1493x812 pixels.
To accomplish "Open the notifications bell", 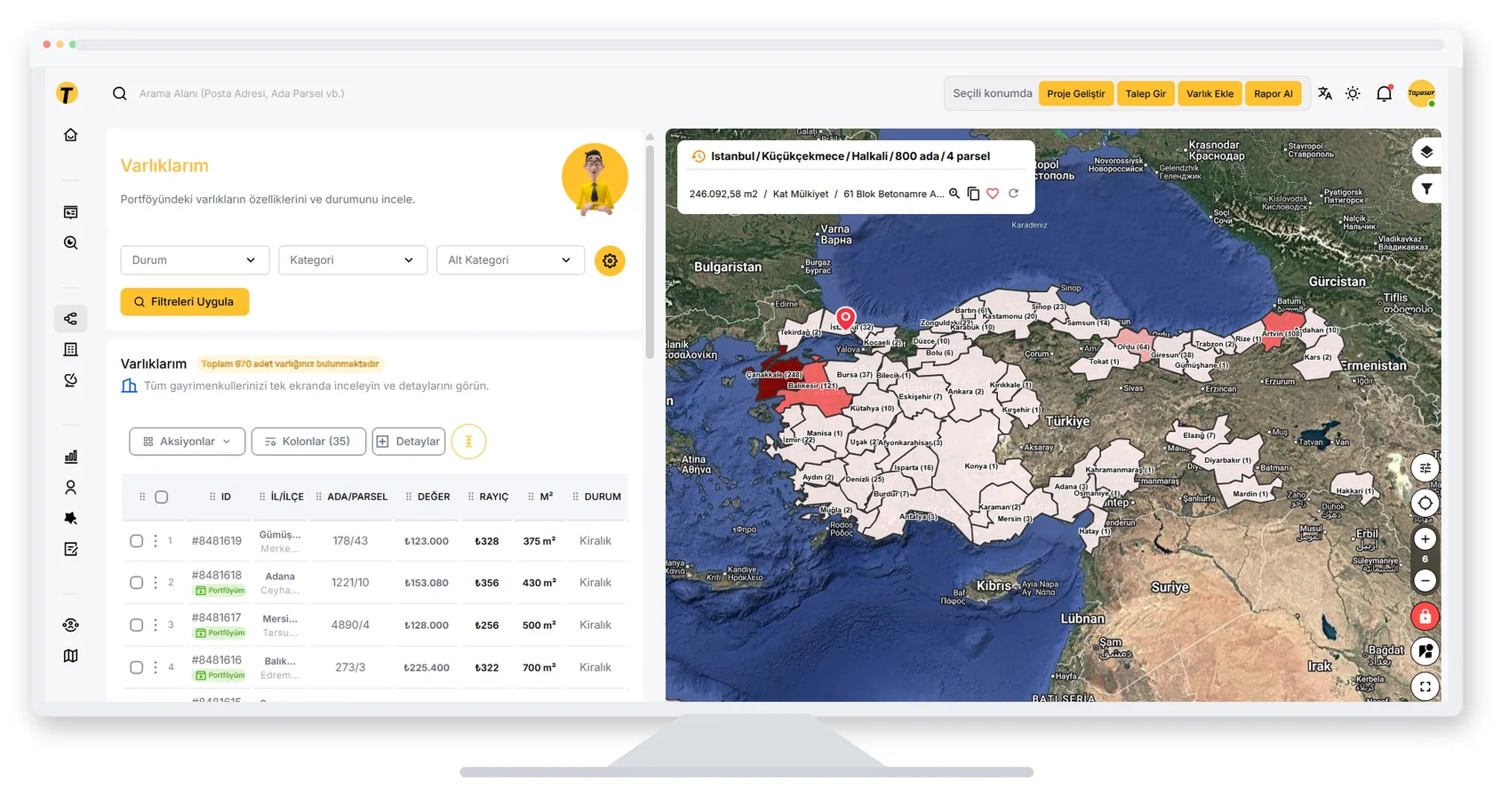I will [1384, 93].
